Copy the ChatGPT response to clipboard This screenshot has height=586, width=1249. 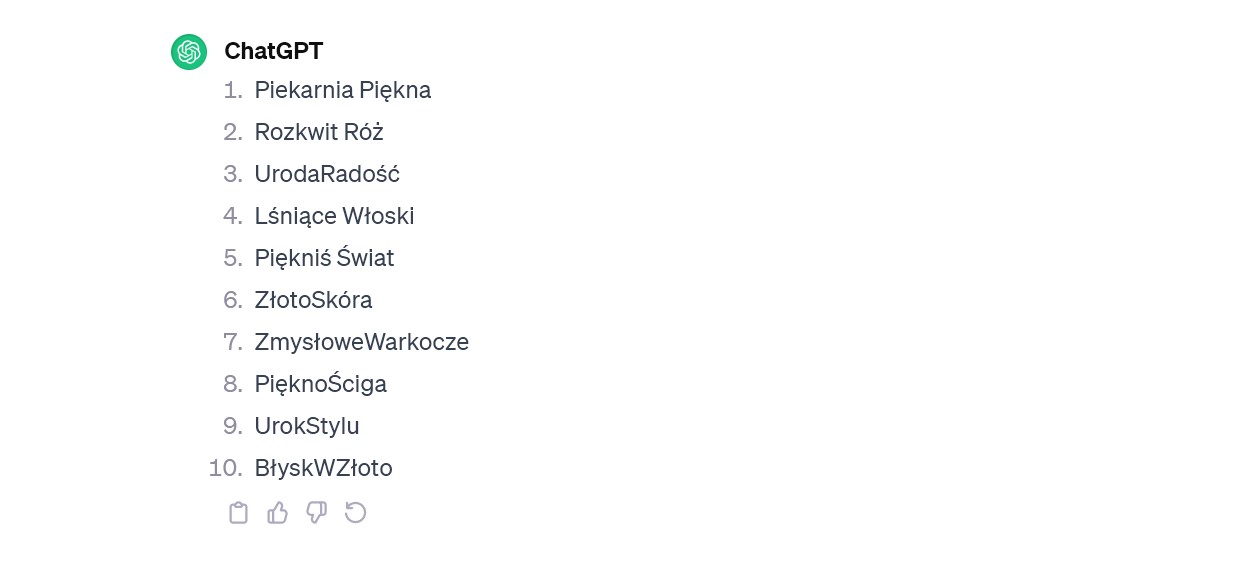point(238,513)
